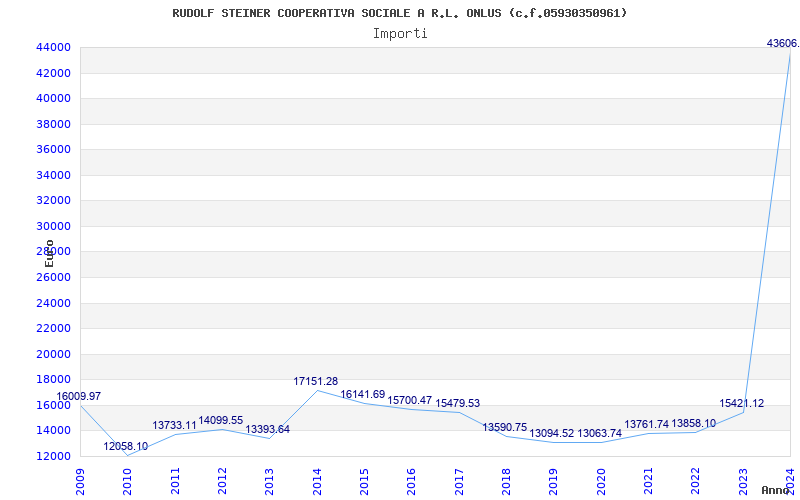Screen dimensions: 800x500
Task: Click the x-axis year 2020
Action: (601, 482)
